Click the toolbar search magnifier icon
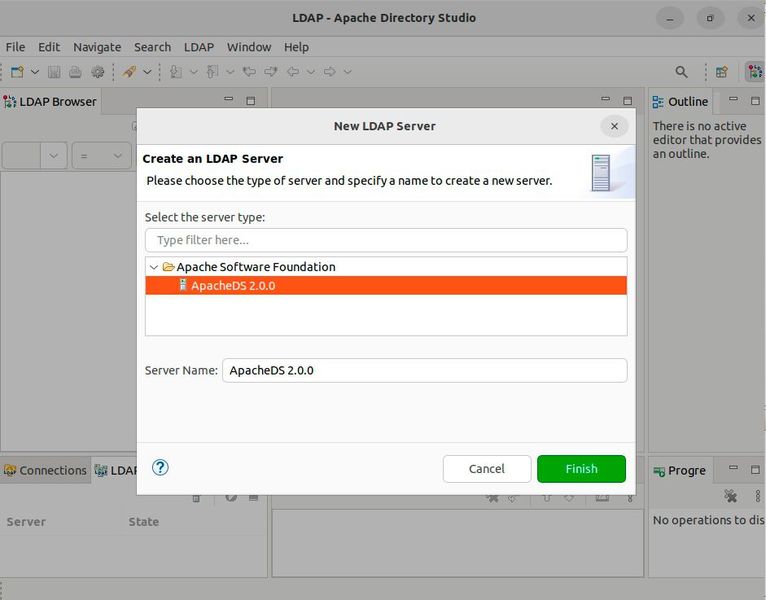The image size is (766, 600). 681,72
